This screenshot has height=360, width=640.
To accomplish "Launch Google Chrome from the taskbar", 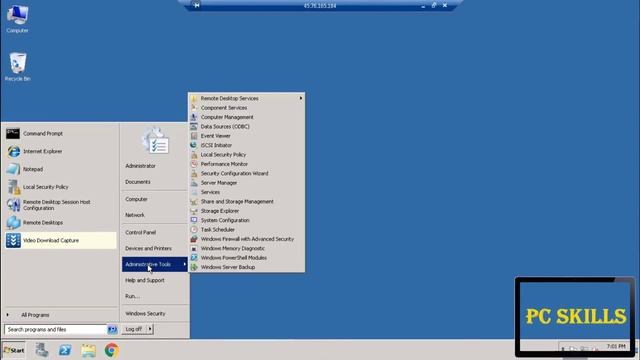I will (112, 350).
